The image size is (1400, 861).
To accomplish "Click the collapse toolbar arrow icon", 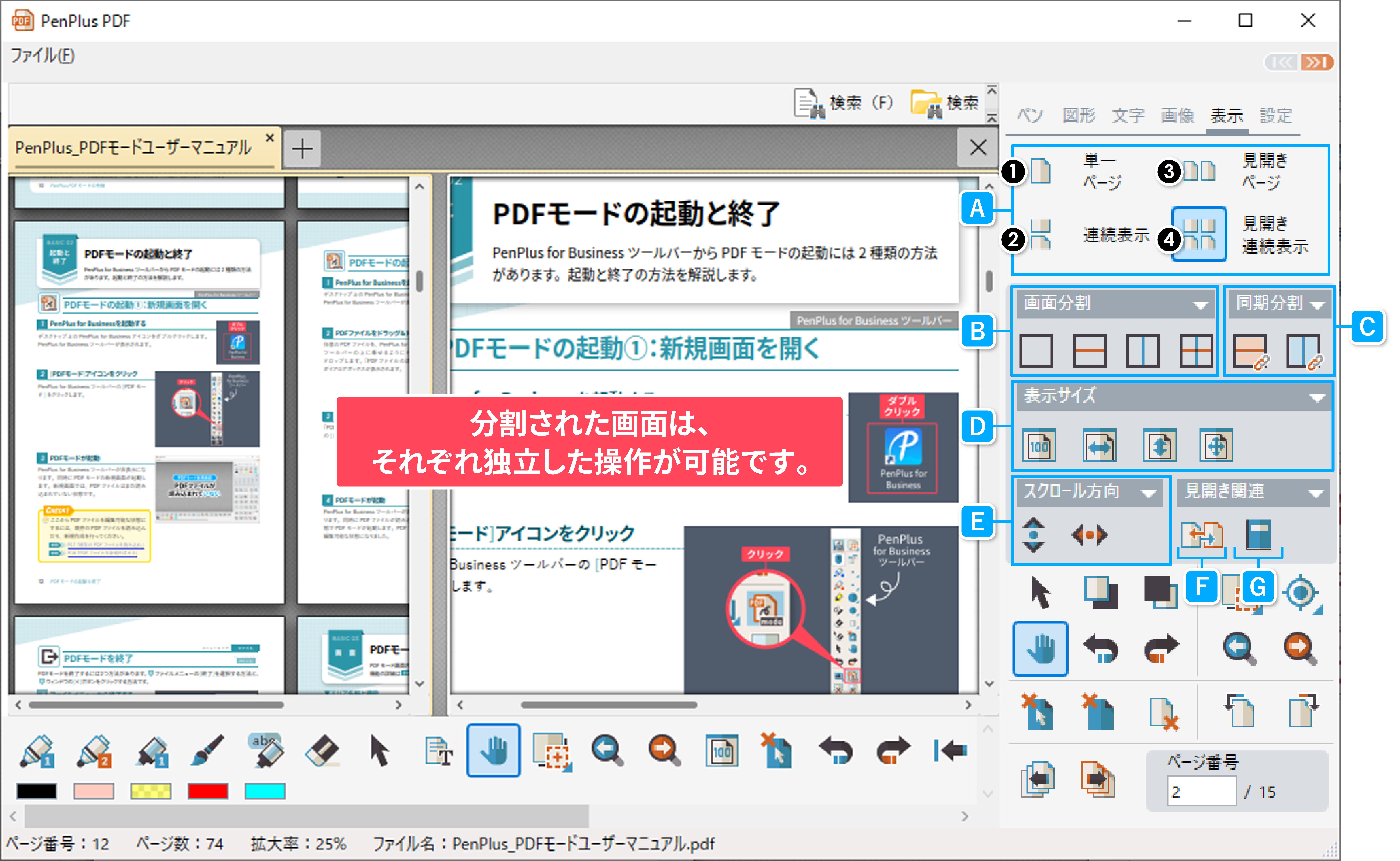I will [x=950, y=751].
